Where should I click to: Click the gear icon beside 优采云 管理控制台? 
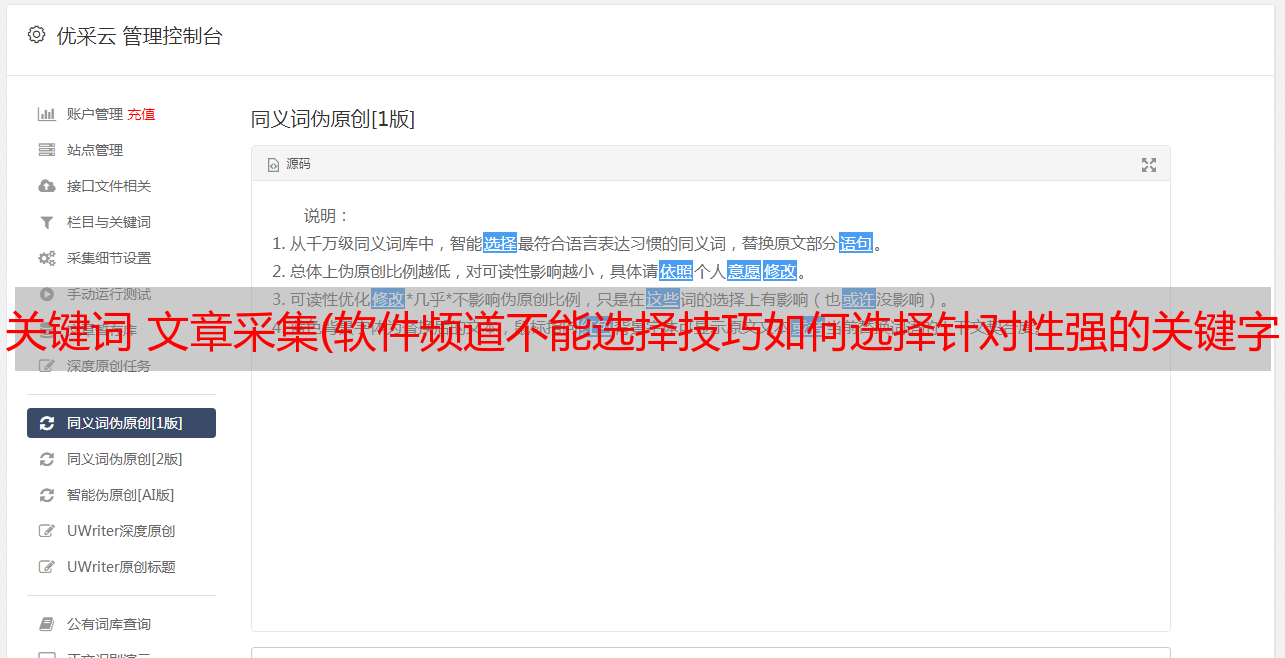[37, 35]
